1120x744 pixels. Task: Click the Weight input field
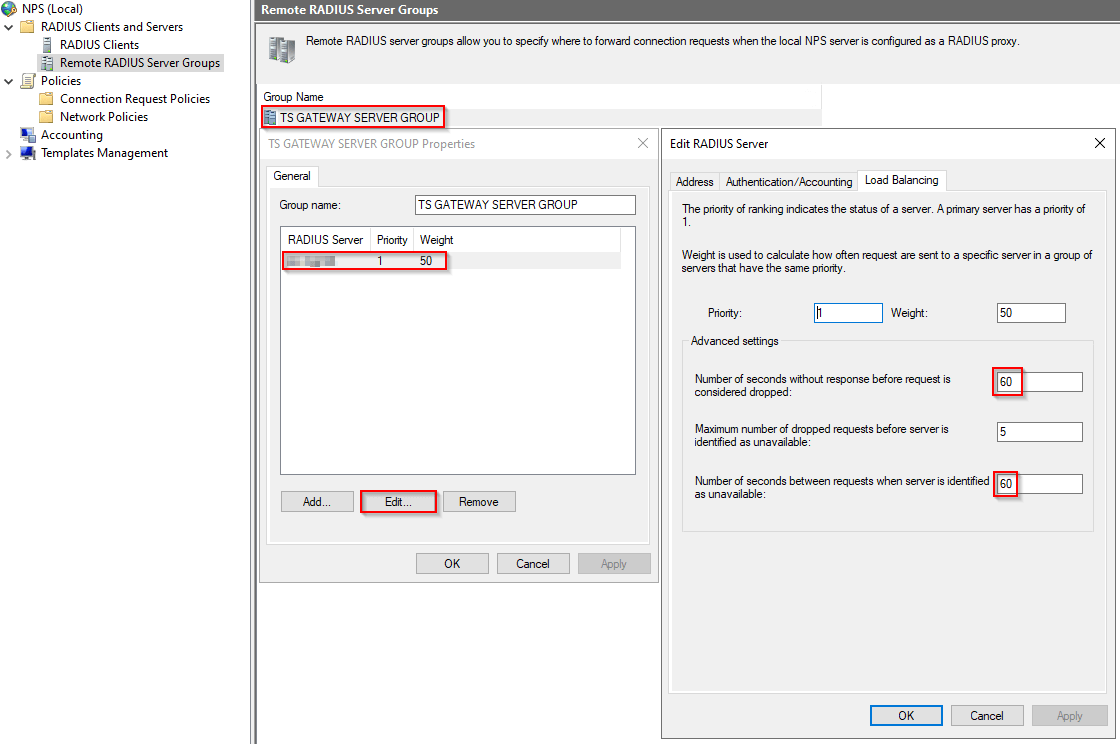pyautogui.click(x=1031, y=313)
